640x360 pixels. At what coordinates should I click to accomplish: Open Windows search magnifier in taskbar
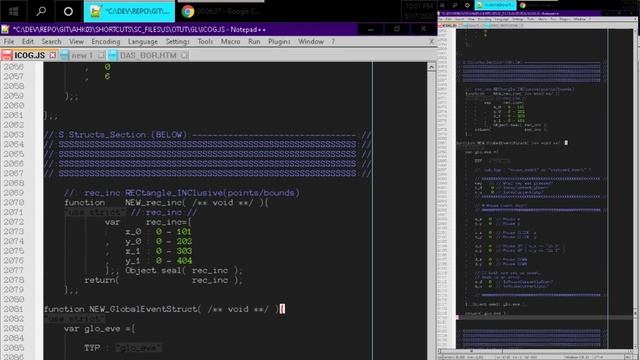click(x=41, y=11)
